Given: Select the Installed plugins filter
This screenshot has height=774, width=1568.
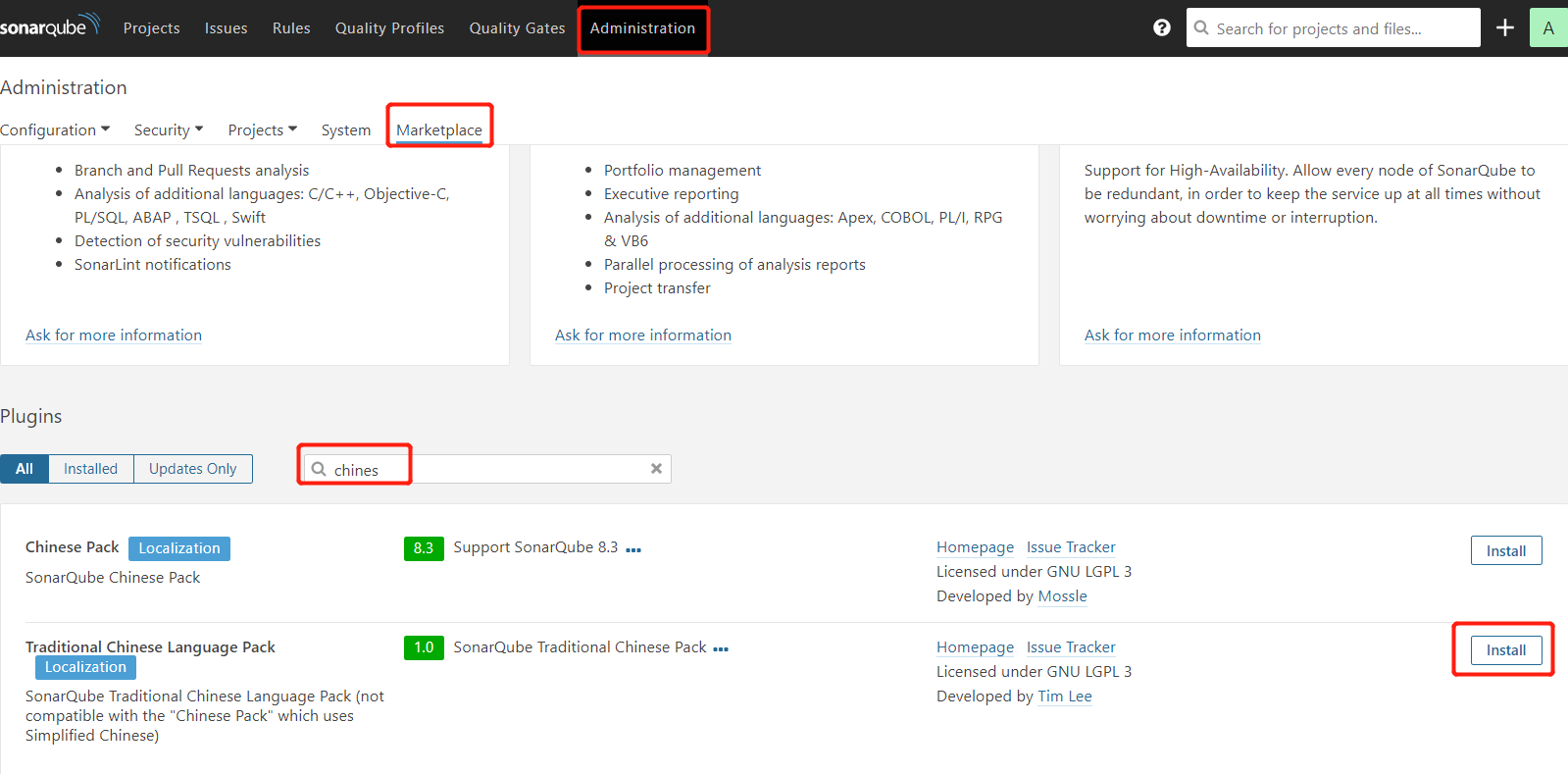Looking at the screenshot, I should 91,469.
